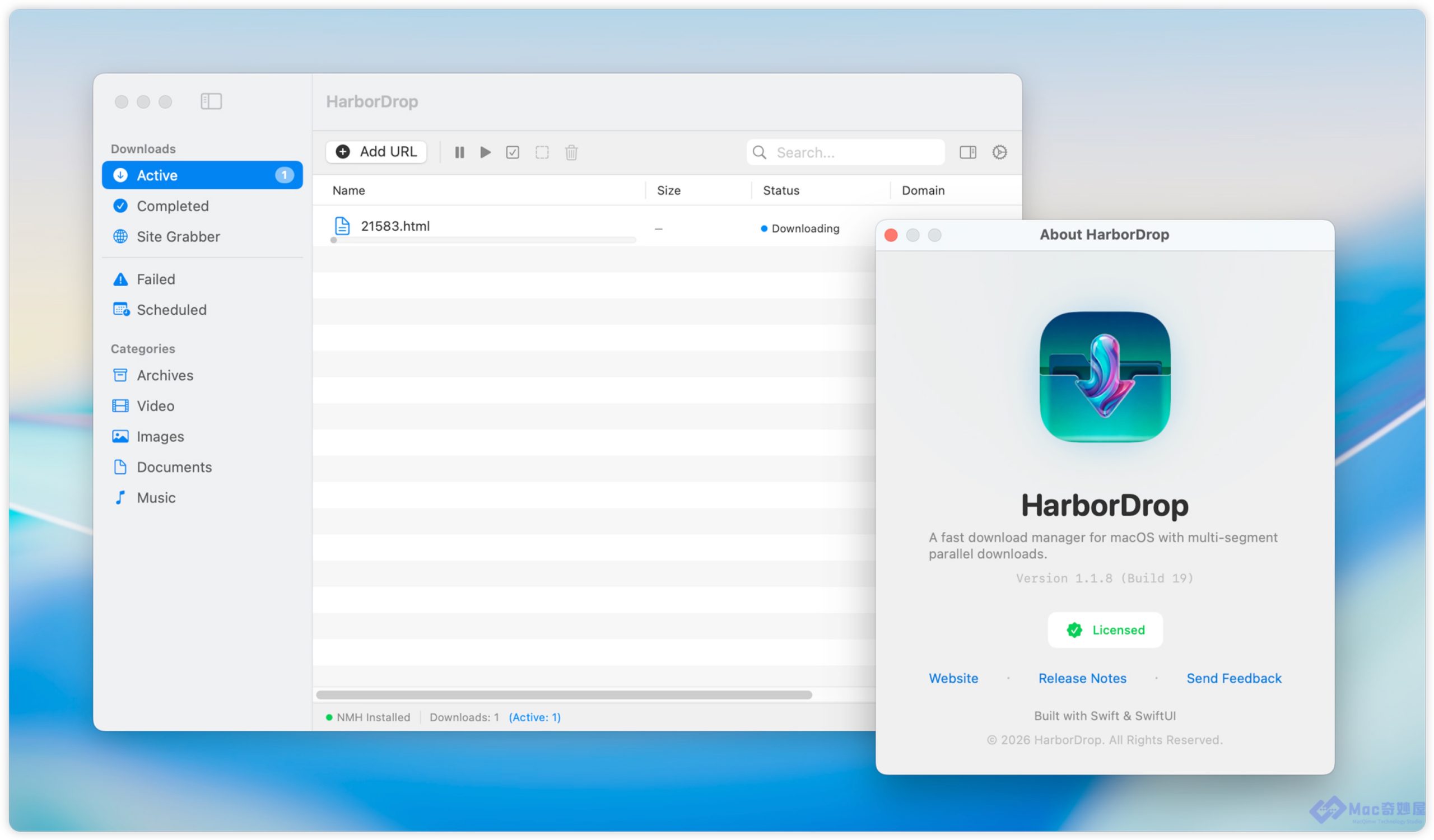Image resolution: width=1434 pixels, height=840 pixels.
Task: Open Site Grabber section
Action: [178, 236]
